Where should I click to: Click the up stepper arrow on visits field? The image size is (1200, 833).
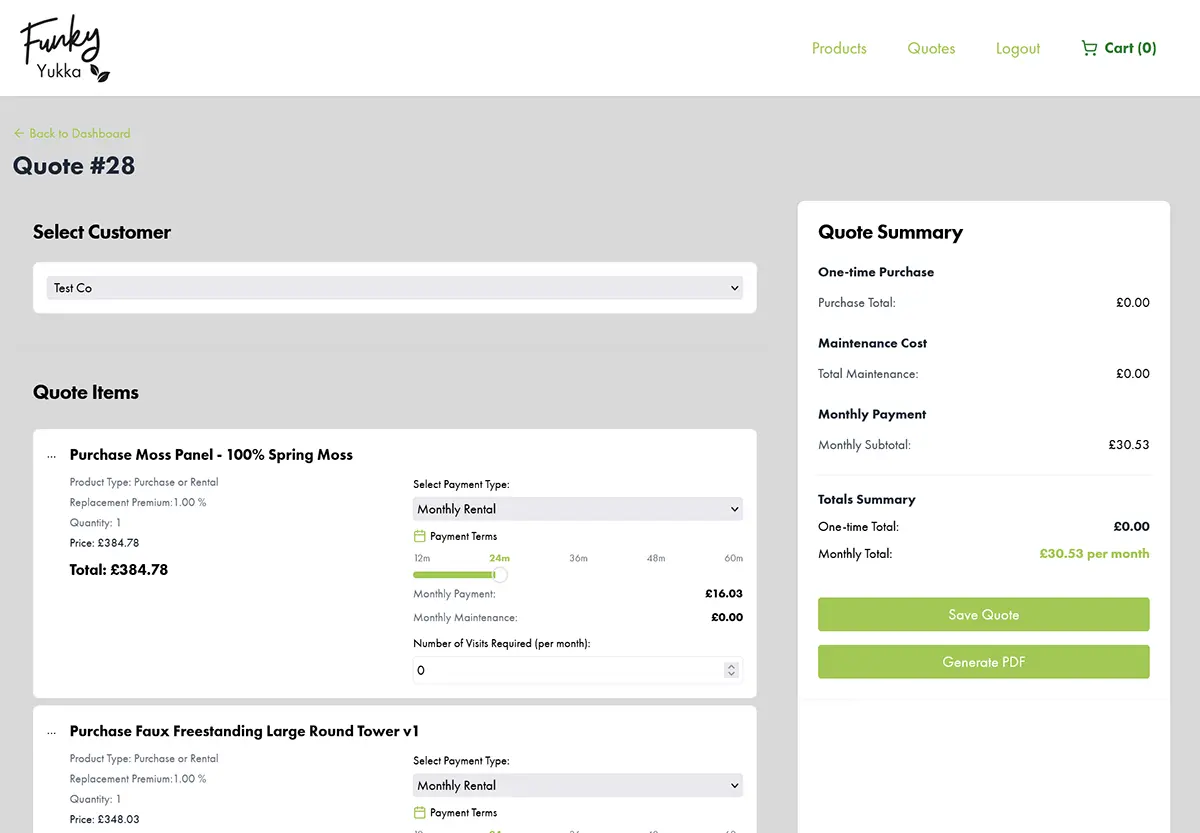point(732,665)
